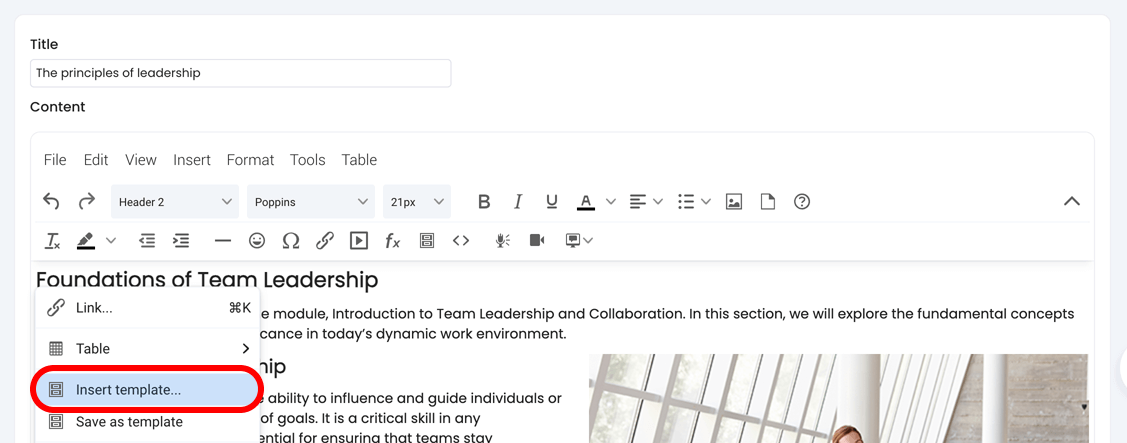Open the Poppins font family dropdown
This screenshot has height=443, width=1127.
311,202
